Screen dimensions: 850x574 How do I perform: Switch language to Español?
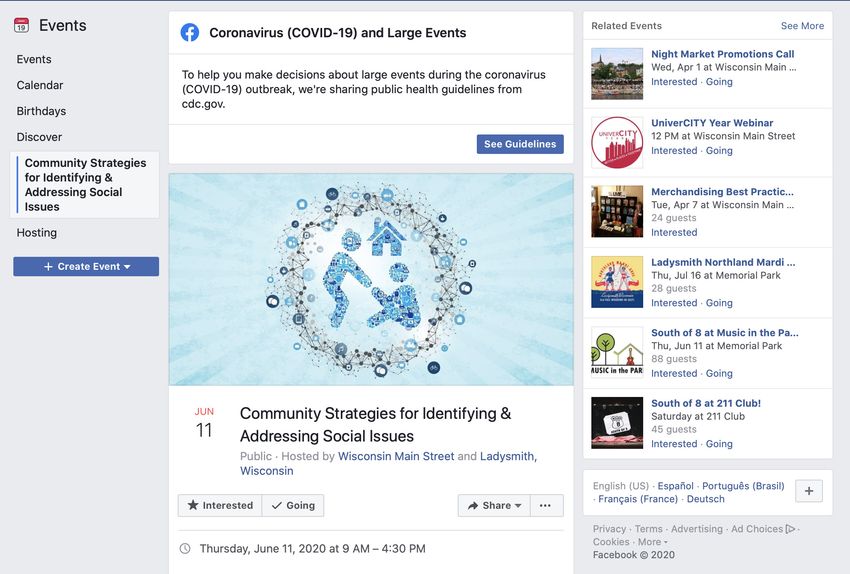pyautogui.click(x=675, y=486)
